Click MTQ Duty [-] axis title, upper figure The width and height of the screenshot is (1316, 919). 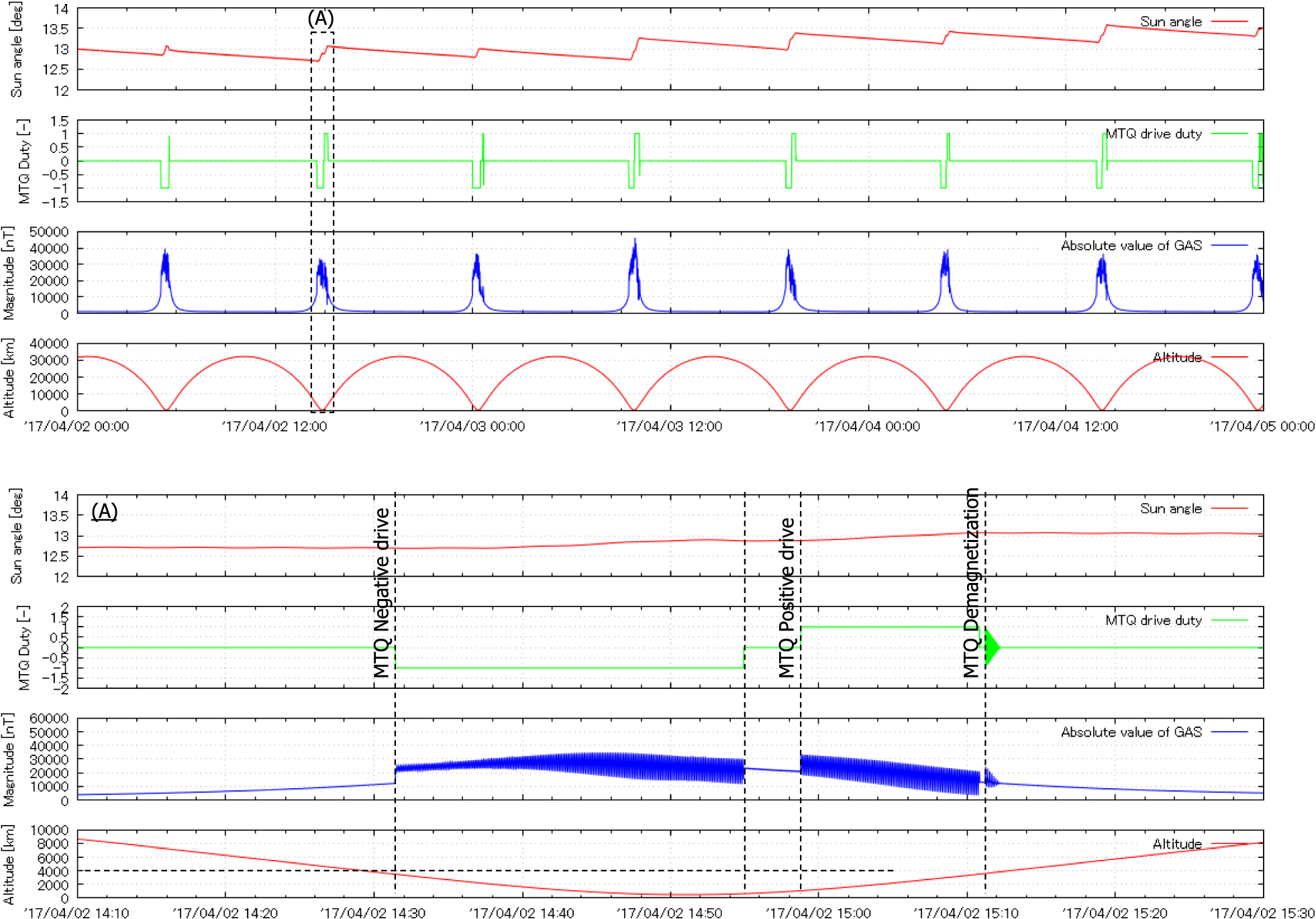point(24,161)
